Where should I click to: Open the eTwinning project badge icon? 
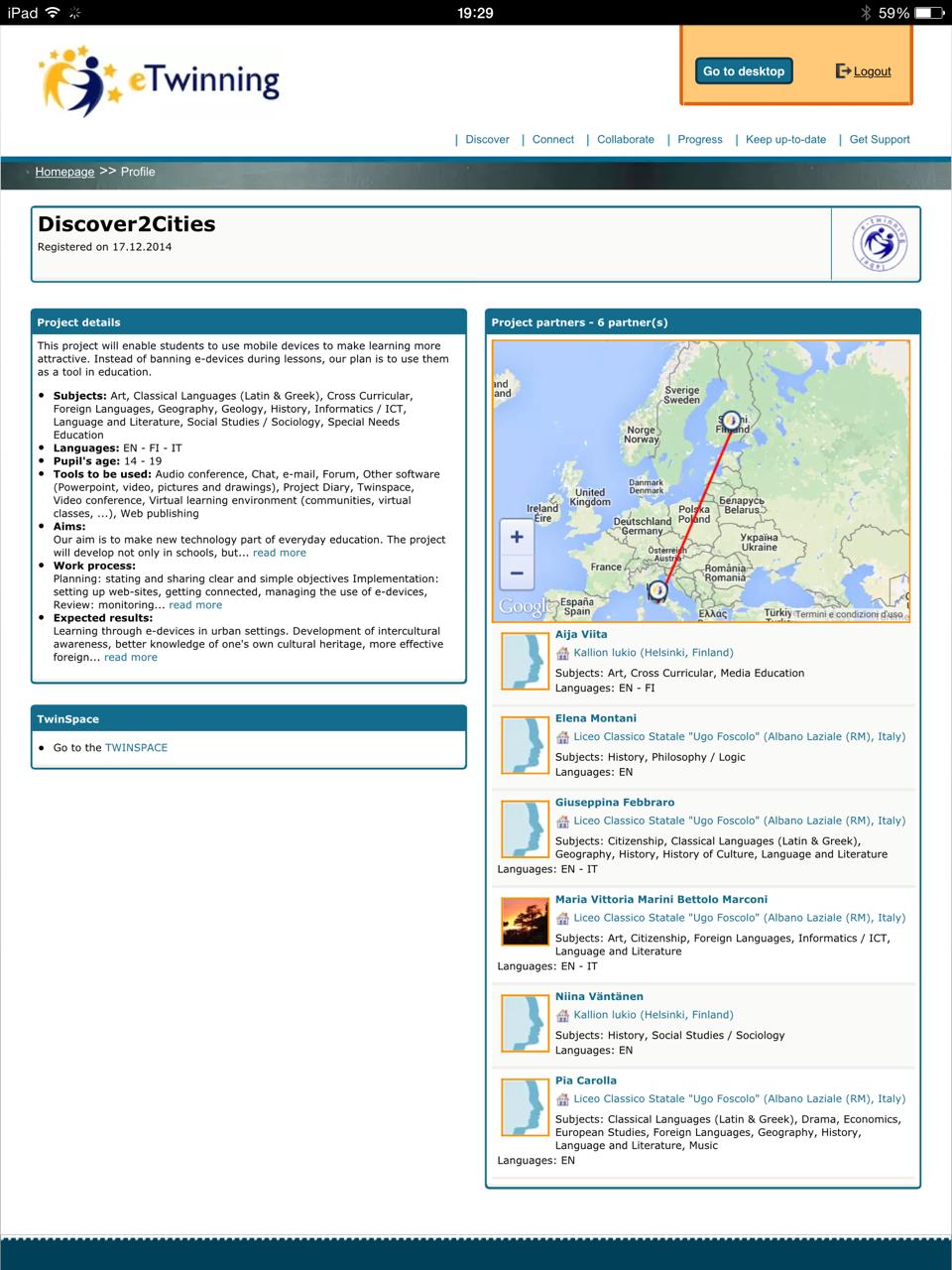click(880, 242)
